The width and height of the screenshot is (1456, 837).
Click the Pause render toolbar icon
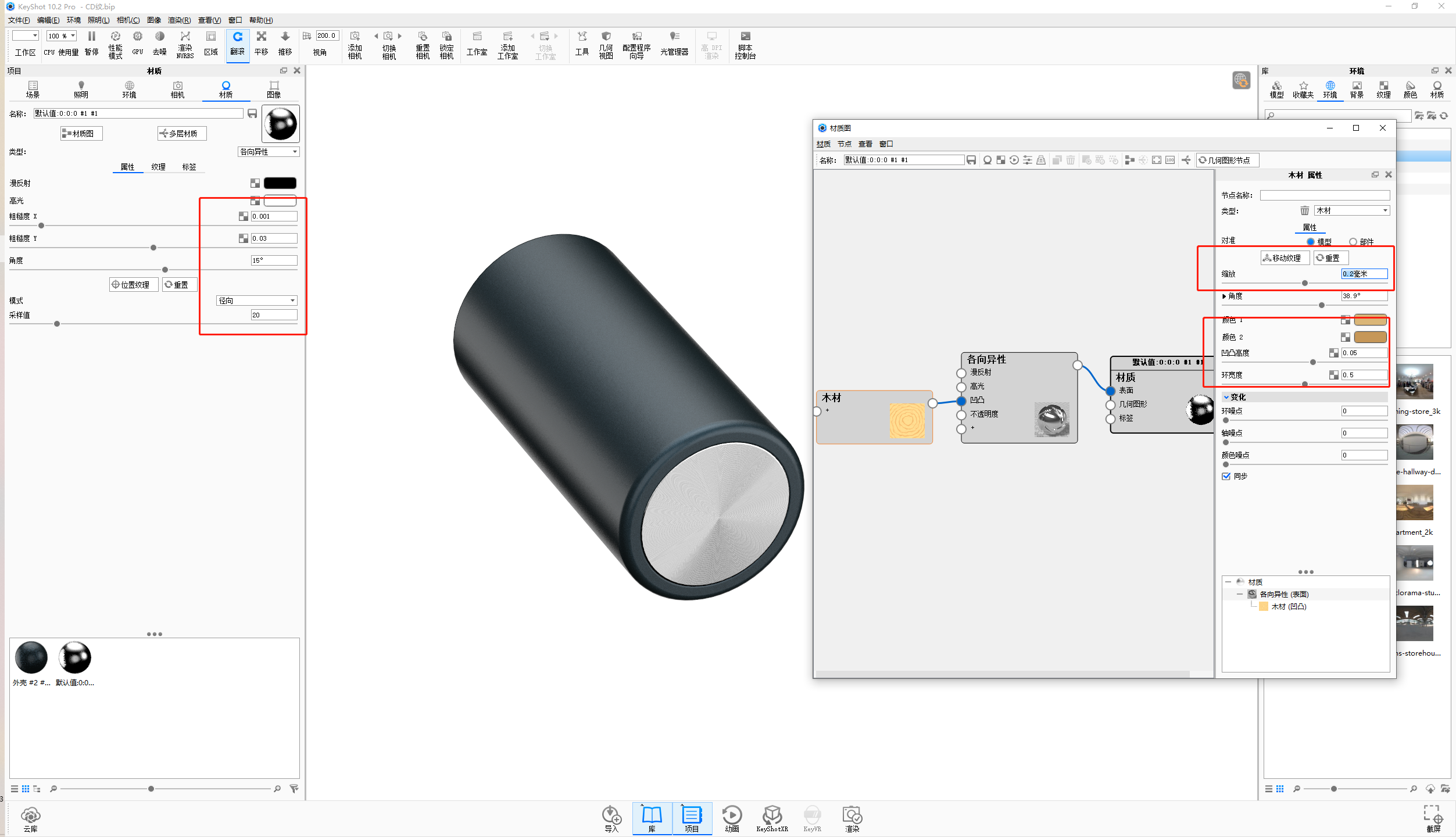pyautogui.click(x=91, y=44)
